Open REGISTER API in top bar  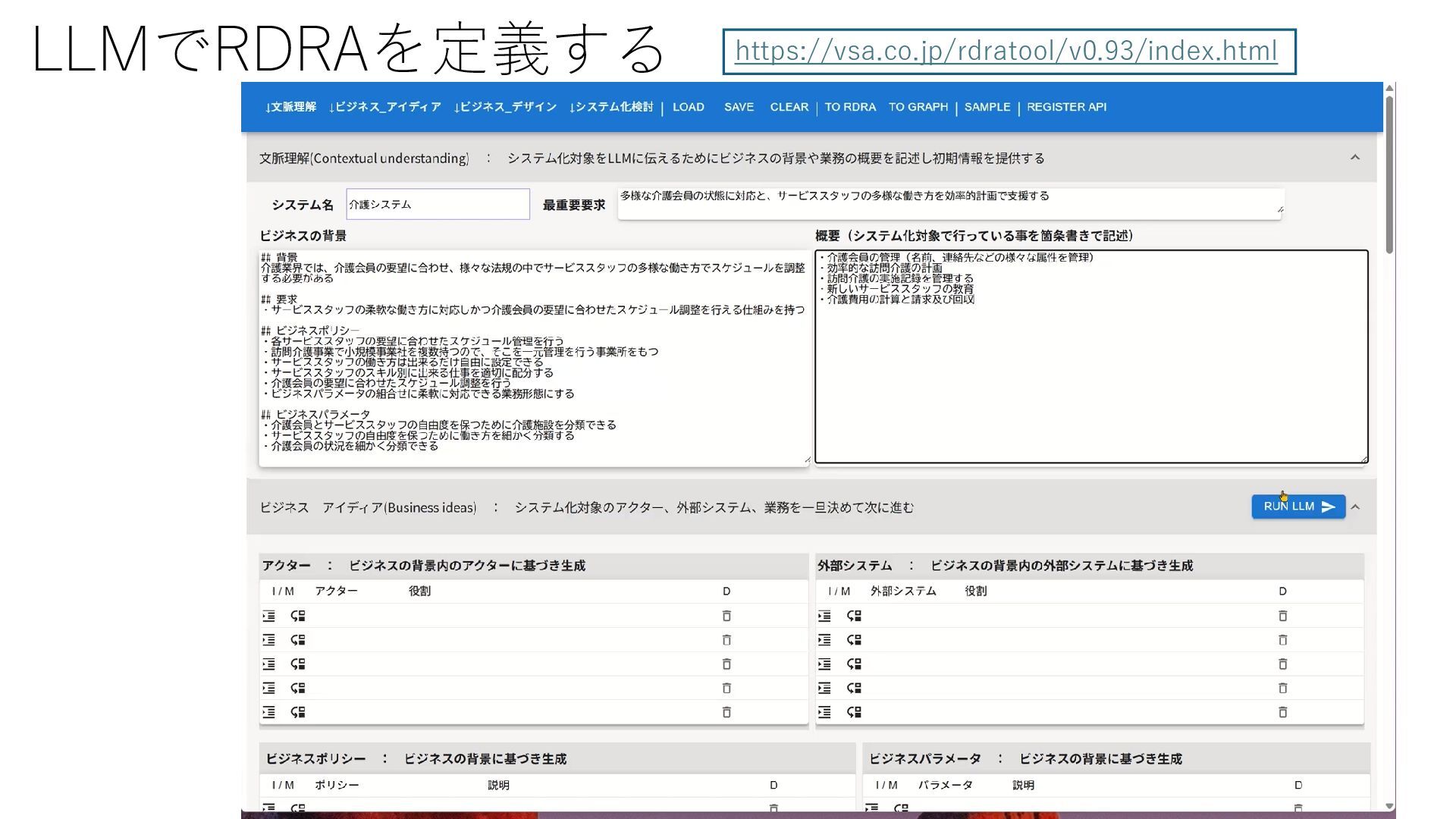1066,107
